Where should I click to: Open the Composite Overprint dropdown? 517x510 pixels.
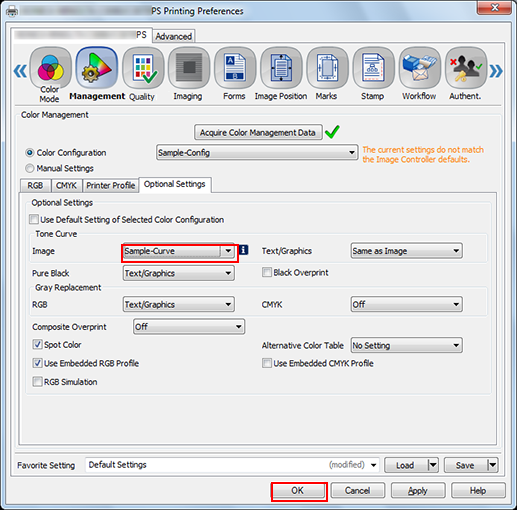[189, 327]
